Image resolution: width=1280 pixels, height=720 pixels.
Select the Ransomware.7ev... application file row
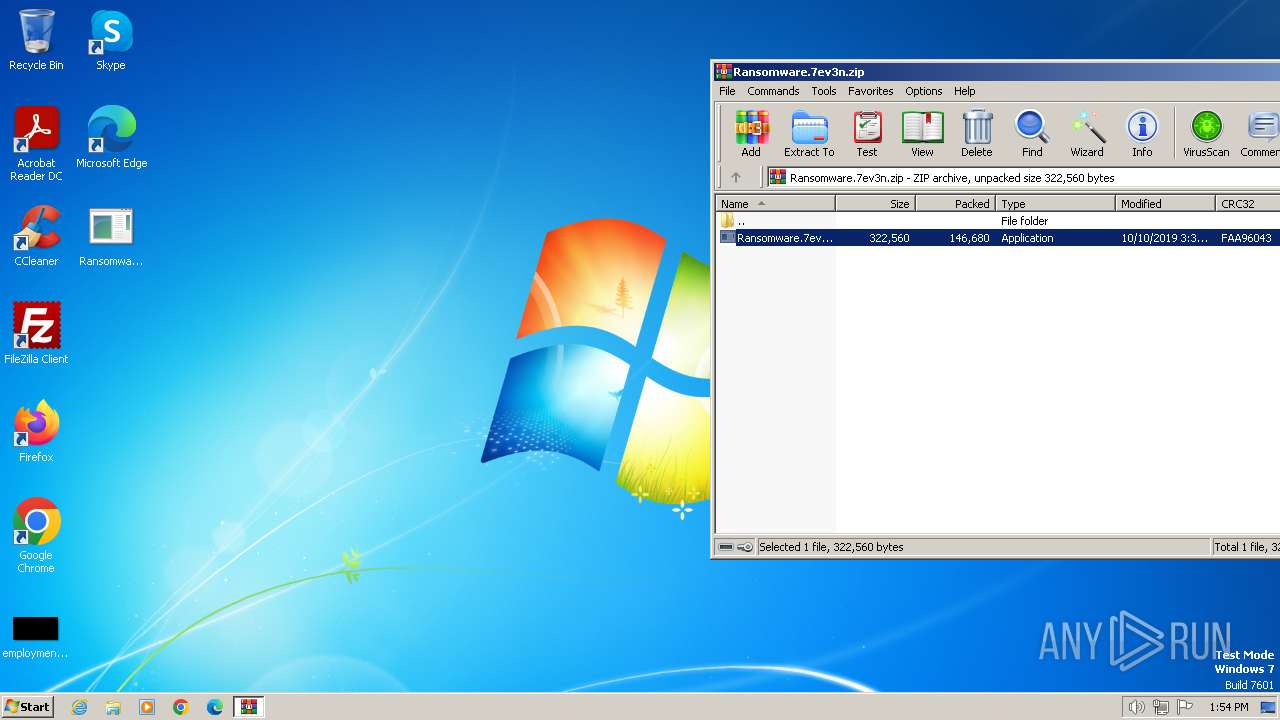click(998, 238)
